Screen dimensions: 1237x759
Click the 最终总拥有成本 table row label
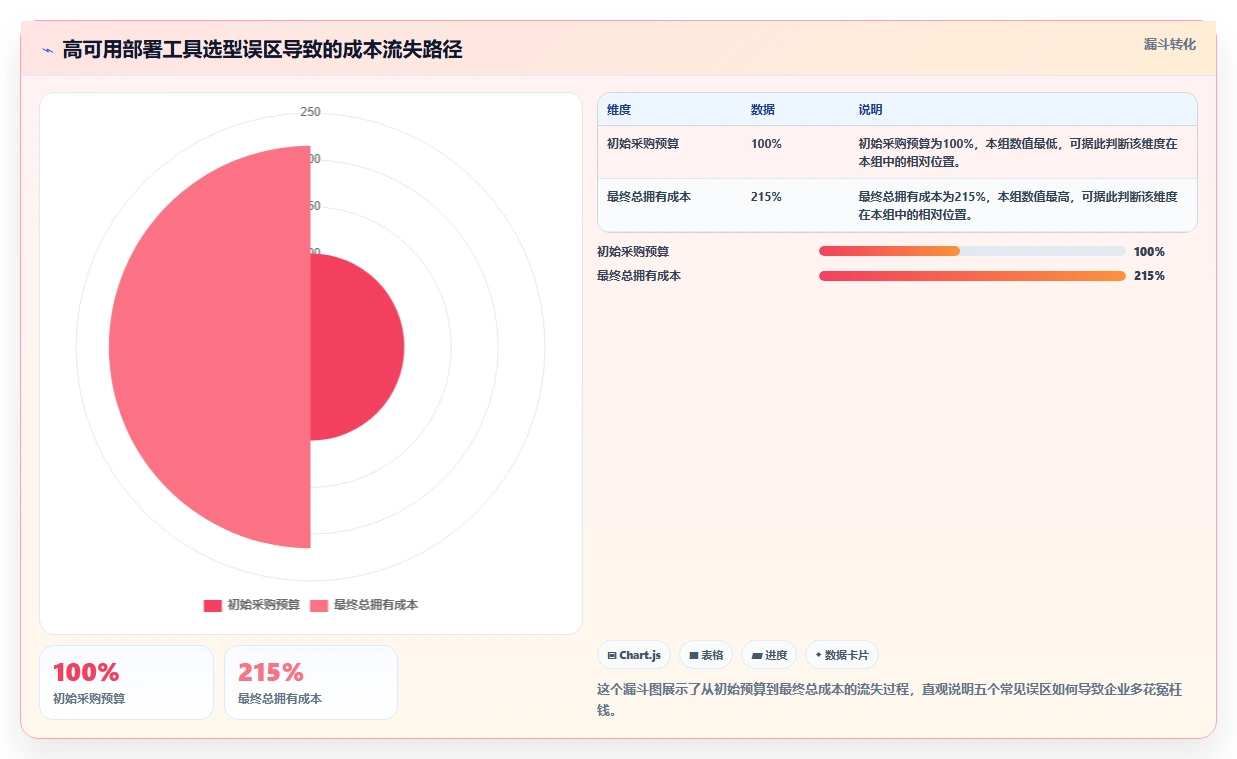pyautogui.click(x=649, y=197)
